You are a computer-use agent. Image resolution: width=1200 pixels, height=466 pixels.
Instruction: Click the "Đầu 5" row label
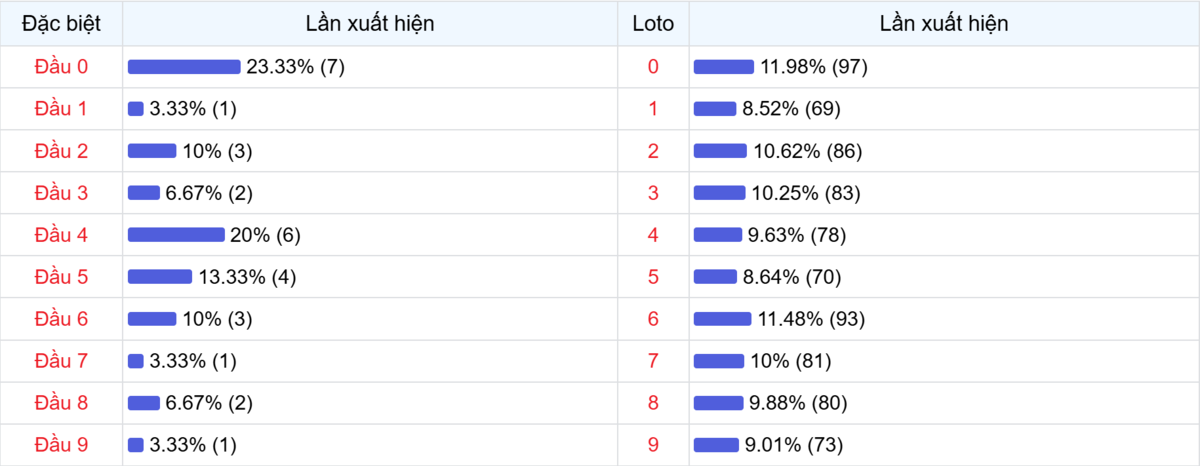point(61,277)
